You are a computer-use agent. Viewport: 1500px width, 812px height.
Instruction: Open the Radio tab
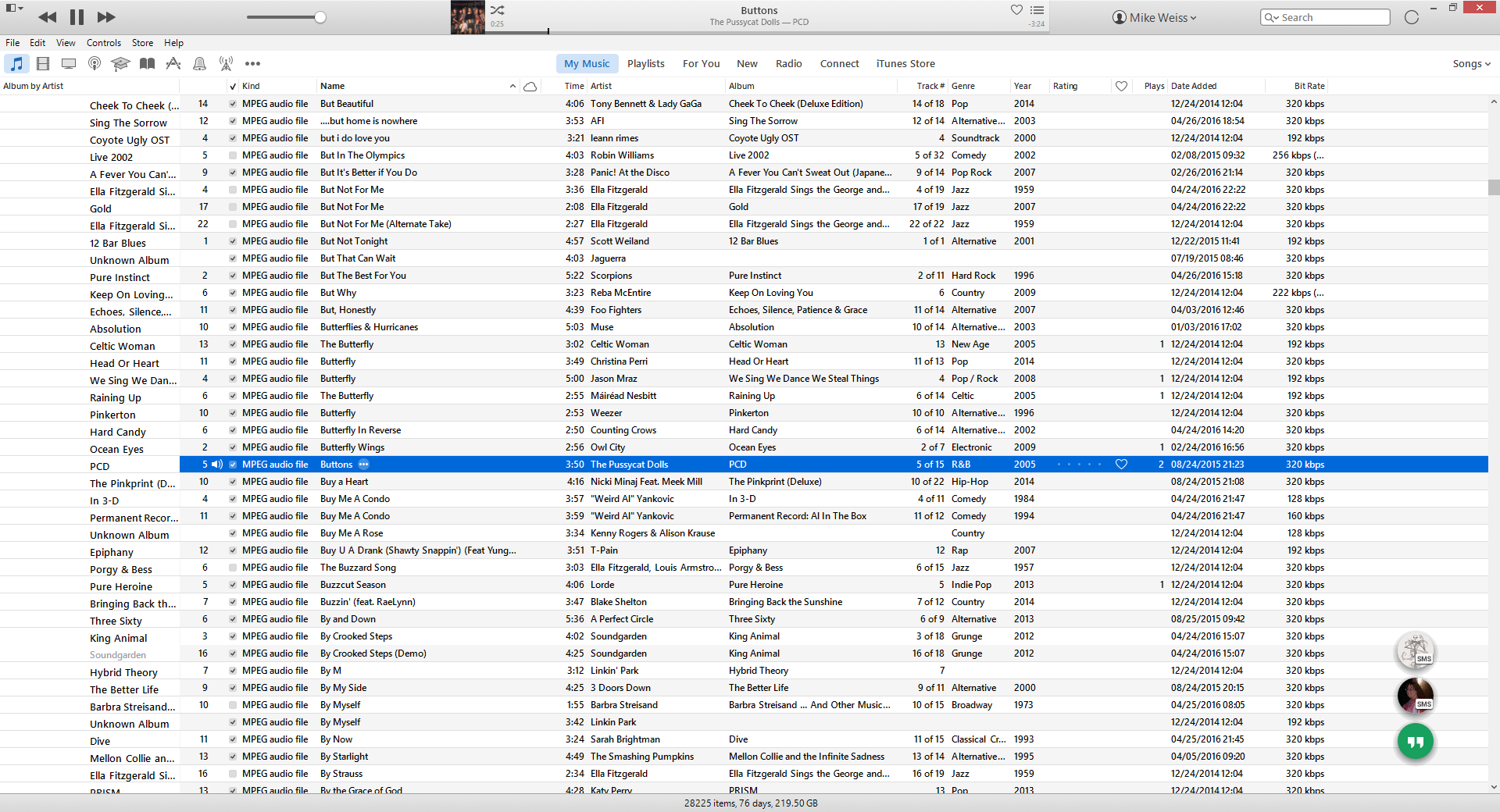pos(789,64)
